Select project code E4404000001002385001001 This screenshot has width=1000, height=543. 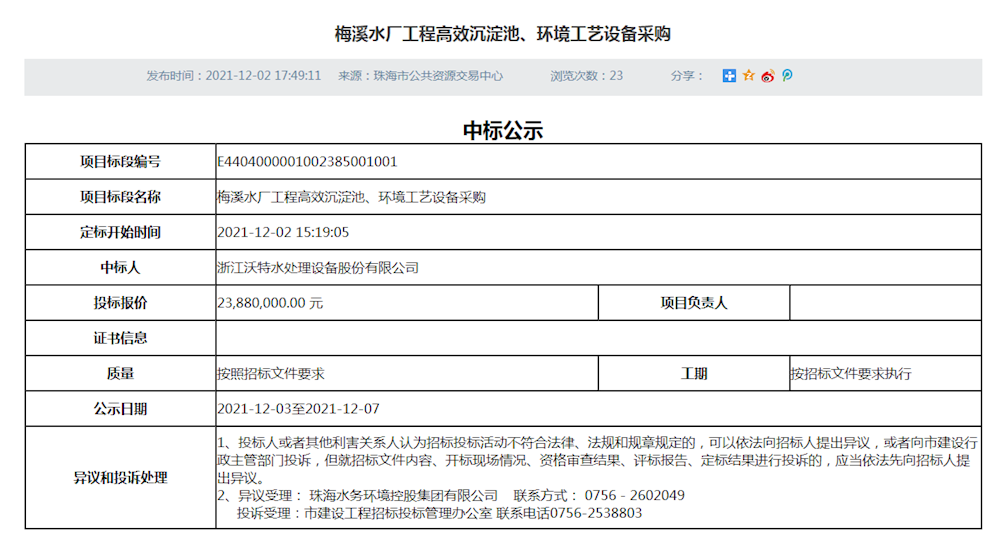pyautogui.click(x=307, y=161)
